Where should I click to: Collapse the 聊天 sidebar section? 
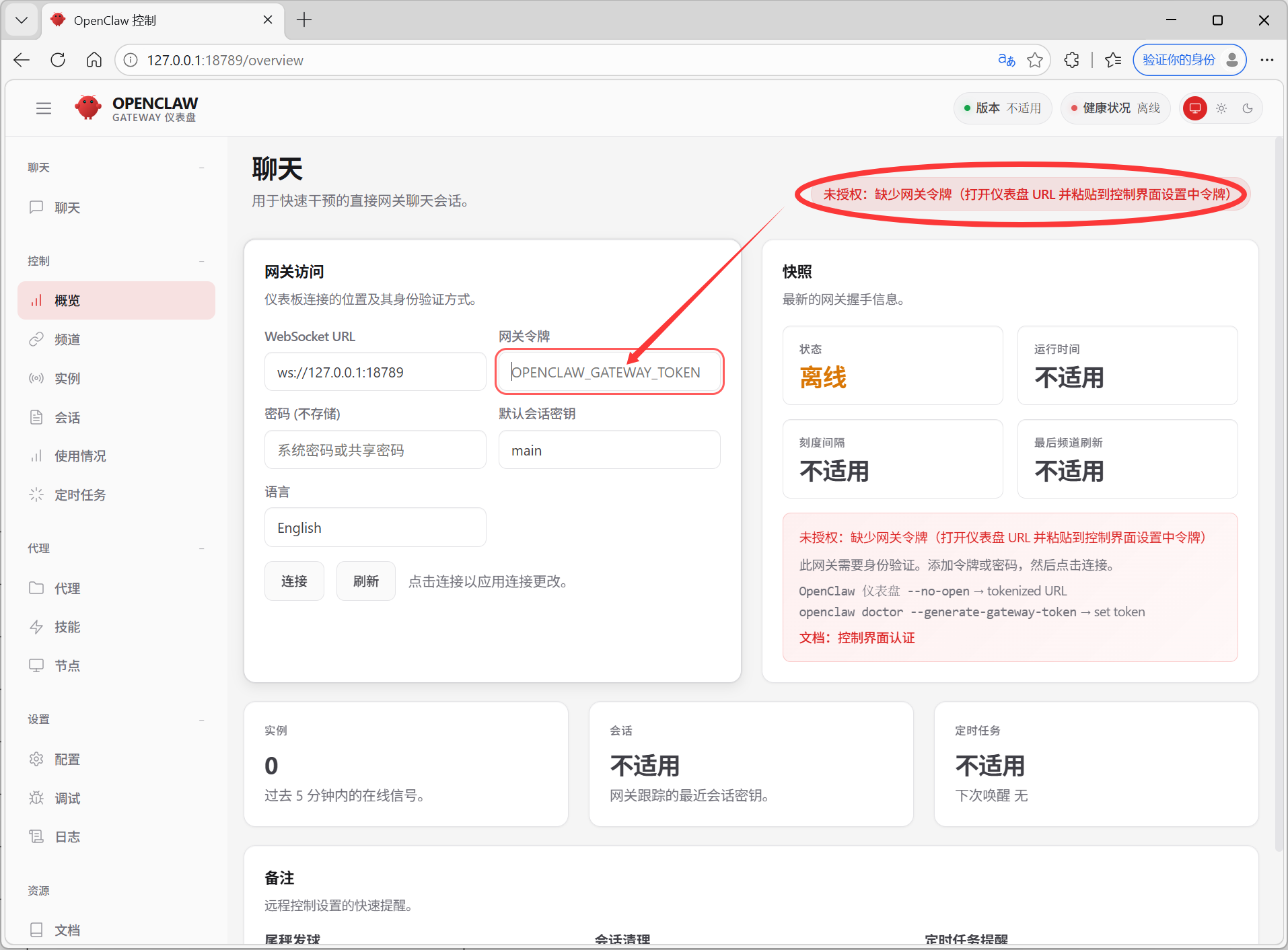click(201, 168)
